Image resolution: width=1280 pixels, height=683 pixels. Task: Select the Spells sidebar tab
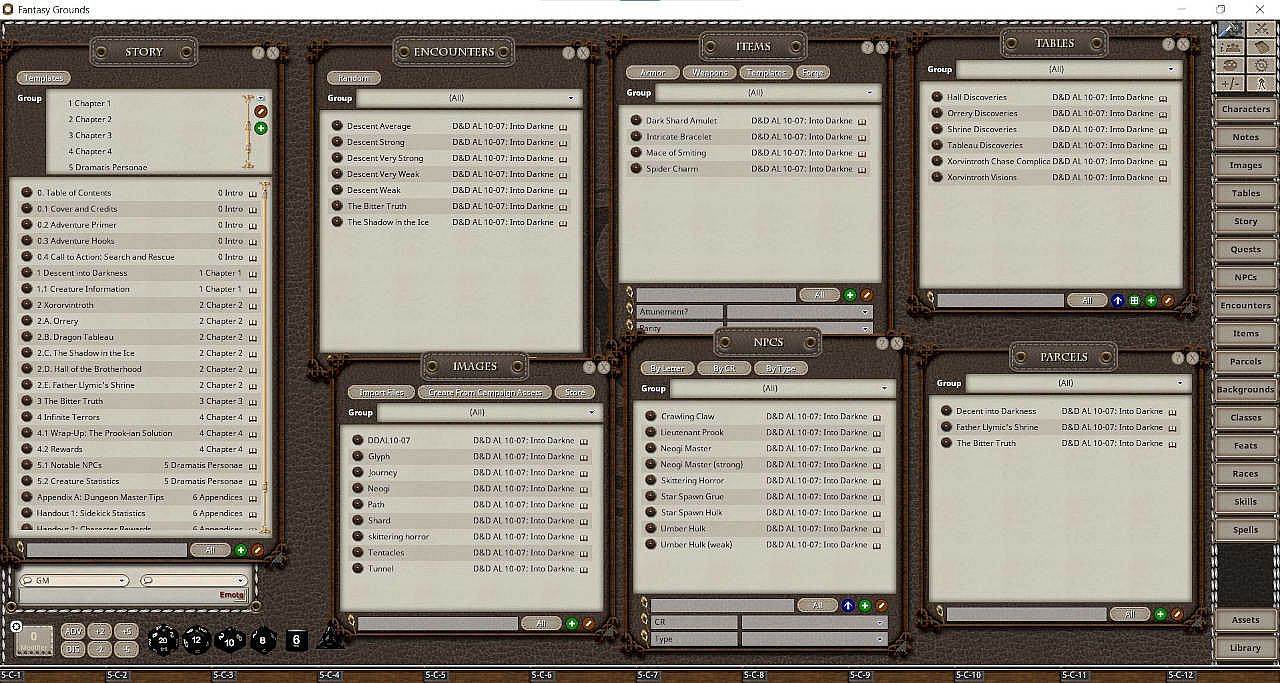pyautogui.click(x=1245, y=530)
